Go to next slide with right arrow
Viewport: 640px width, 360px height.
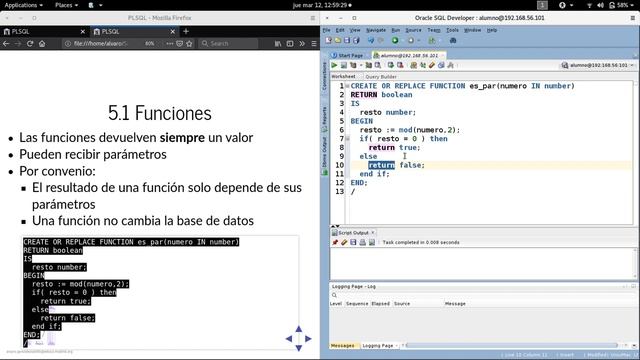pyautogui.click(x=308, y=338)
